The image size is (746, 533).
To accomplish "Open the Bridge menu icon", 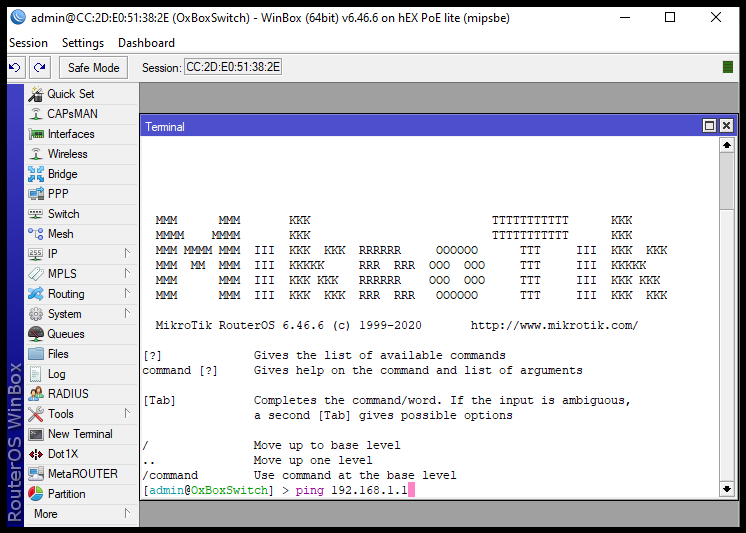I will [x=36, y=174].
